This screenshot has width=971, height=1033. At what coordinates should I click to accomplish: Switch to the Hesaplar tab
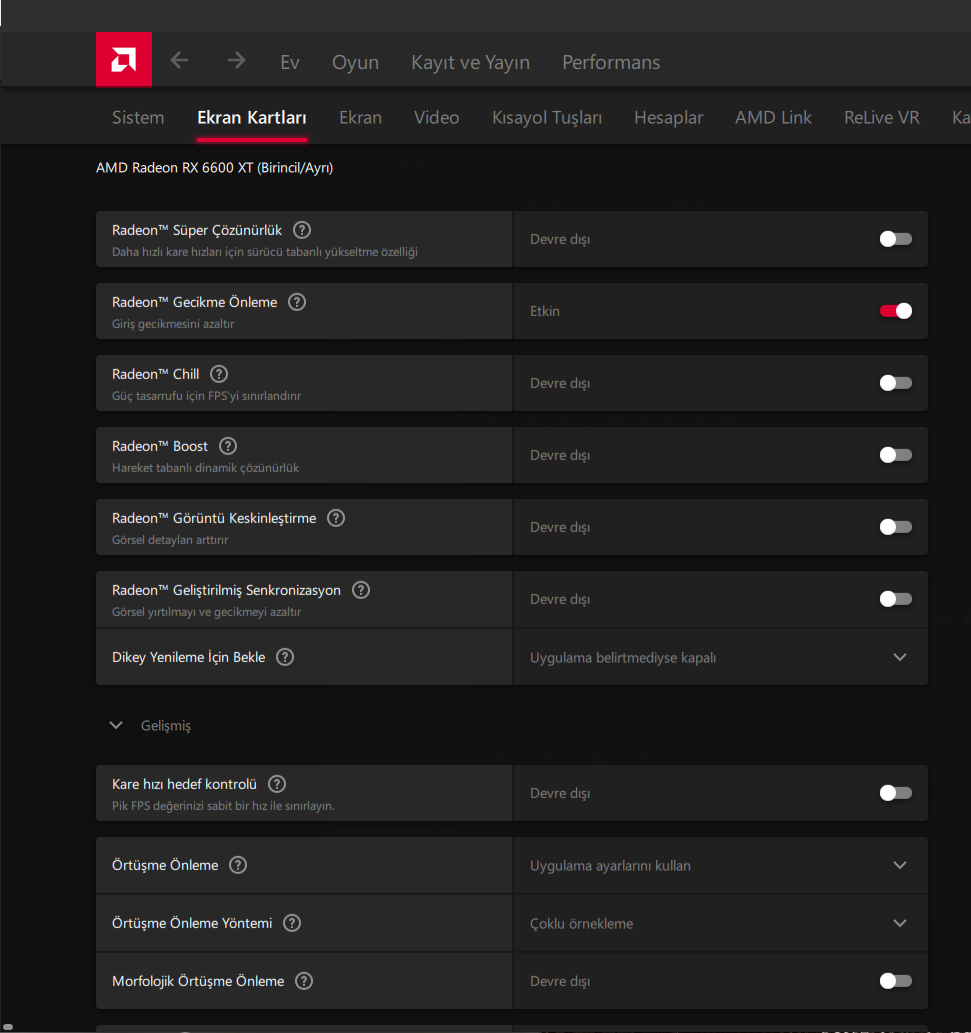coord(669,117)
